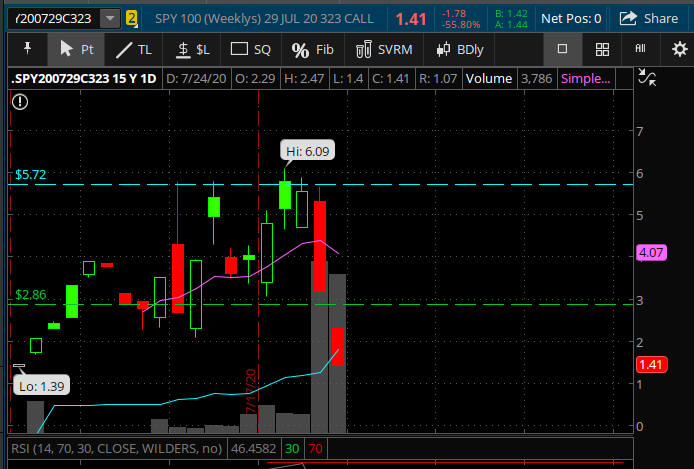
Task: Click the yellow 2 link indicator
Action: point(131,19)
